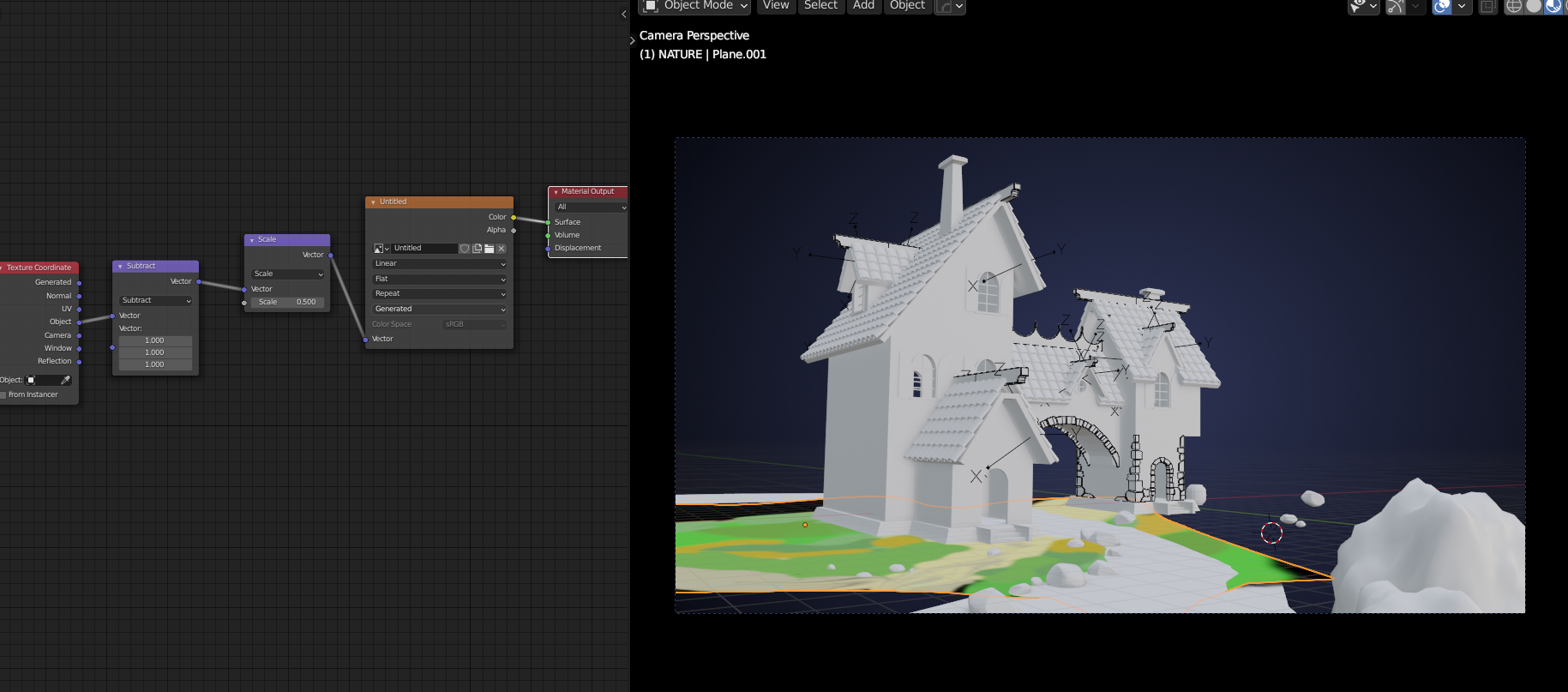Image resolution: width=1568 pixels, height=692 pixels.
Task: Unlink the Untitled image with X icon
Action: pos(502,249)
